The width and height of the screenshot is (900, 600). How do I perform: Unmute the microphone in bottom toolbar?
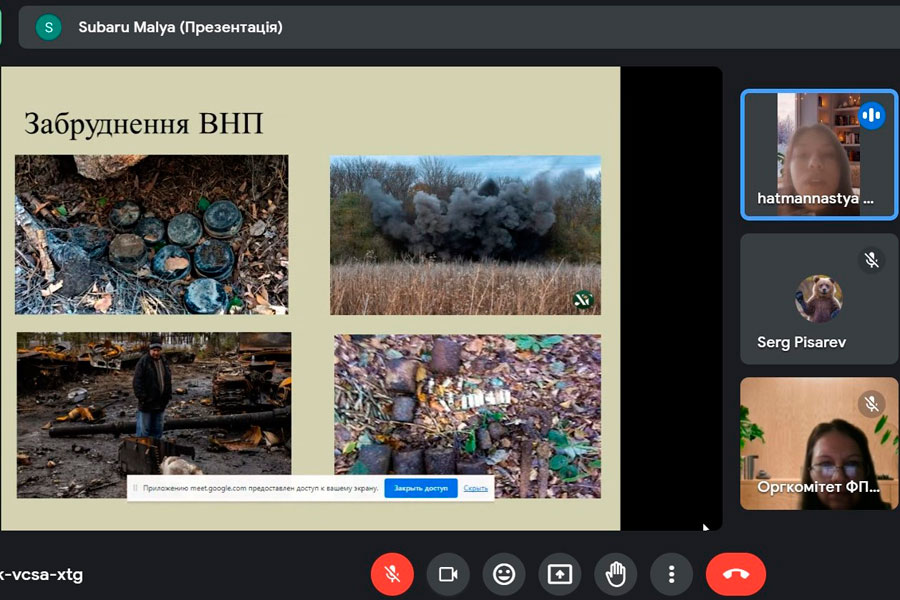(x=392, y=574)
